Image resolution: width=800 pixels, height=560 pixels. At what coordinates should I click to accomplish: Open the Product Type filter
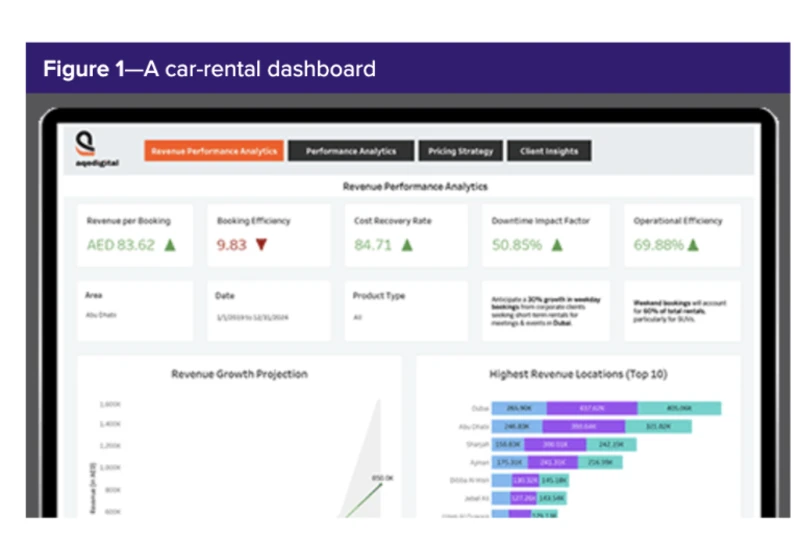406,311
